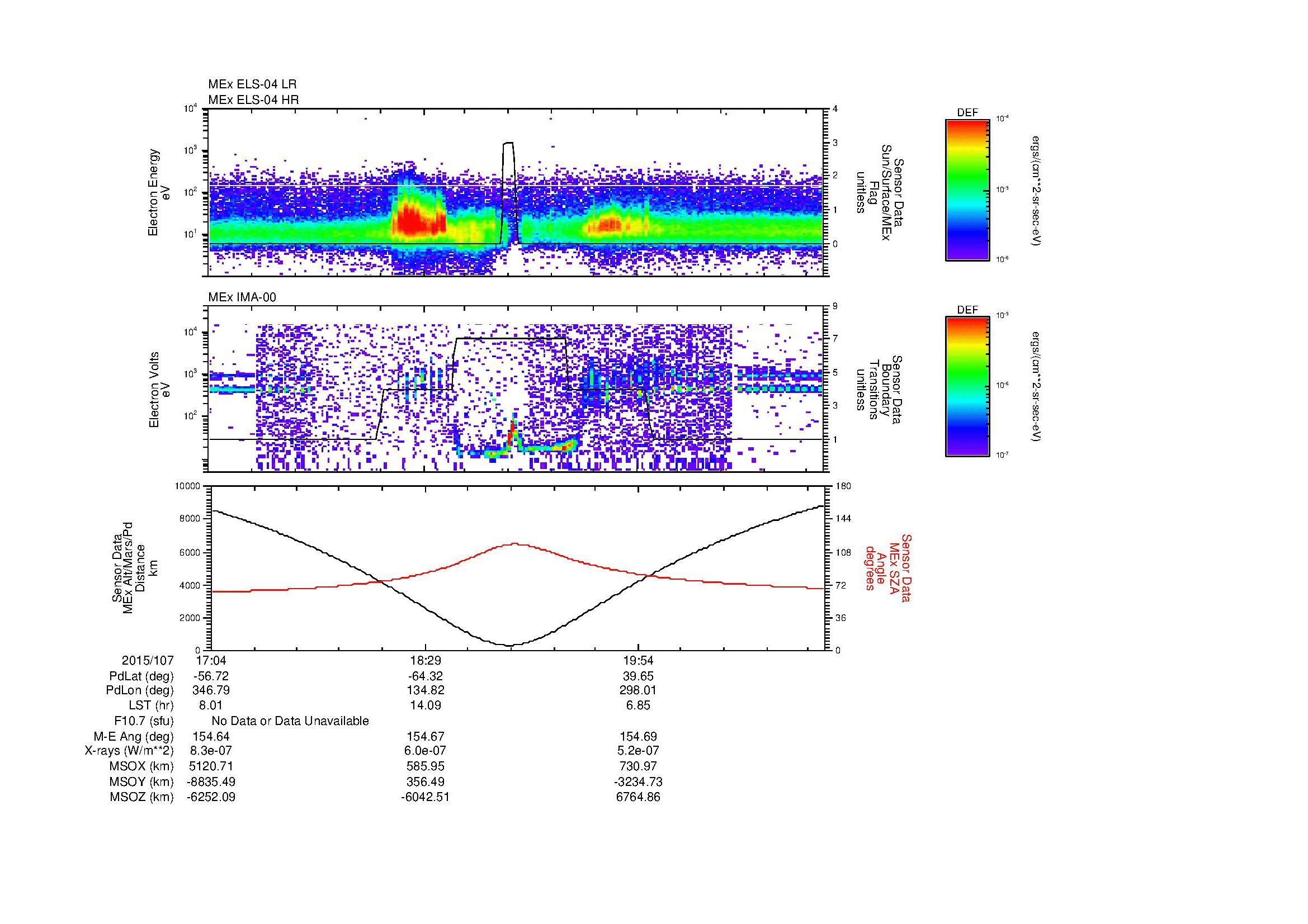1308x924 pixels.
Task: Click the MSOY value '-3234.73'
Action: tap(638, 782)
